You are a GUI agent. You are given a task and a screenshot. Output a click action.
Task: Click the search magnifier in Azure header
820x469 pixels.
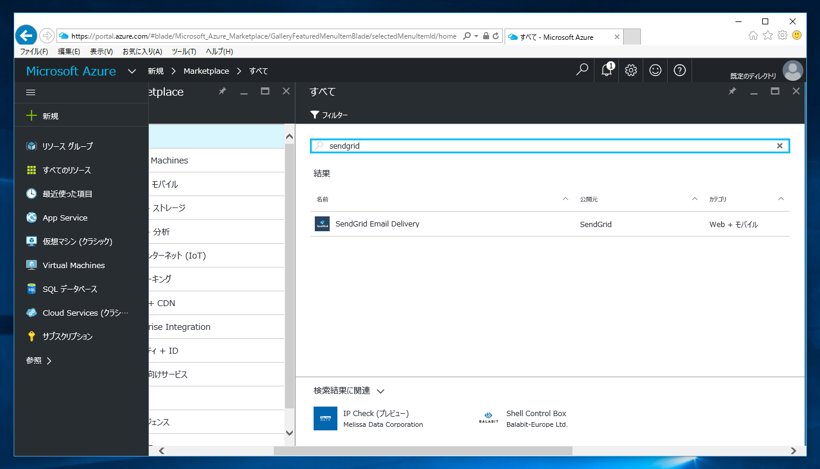coord(582,71)
